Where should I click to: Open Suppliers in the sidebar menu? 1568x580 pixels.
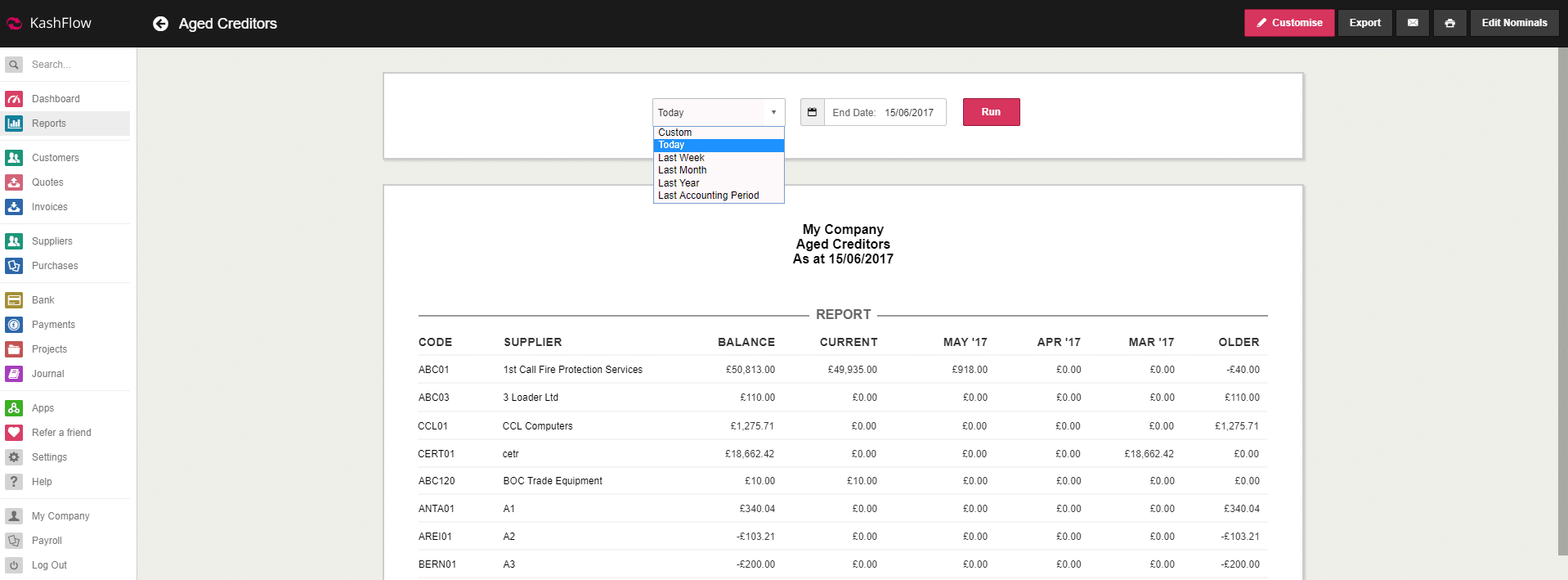tap(52, 241)
